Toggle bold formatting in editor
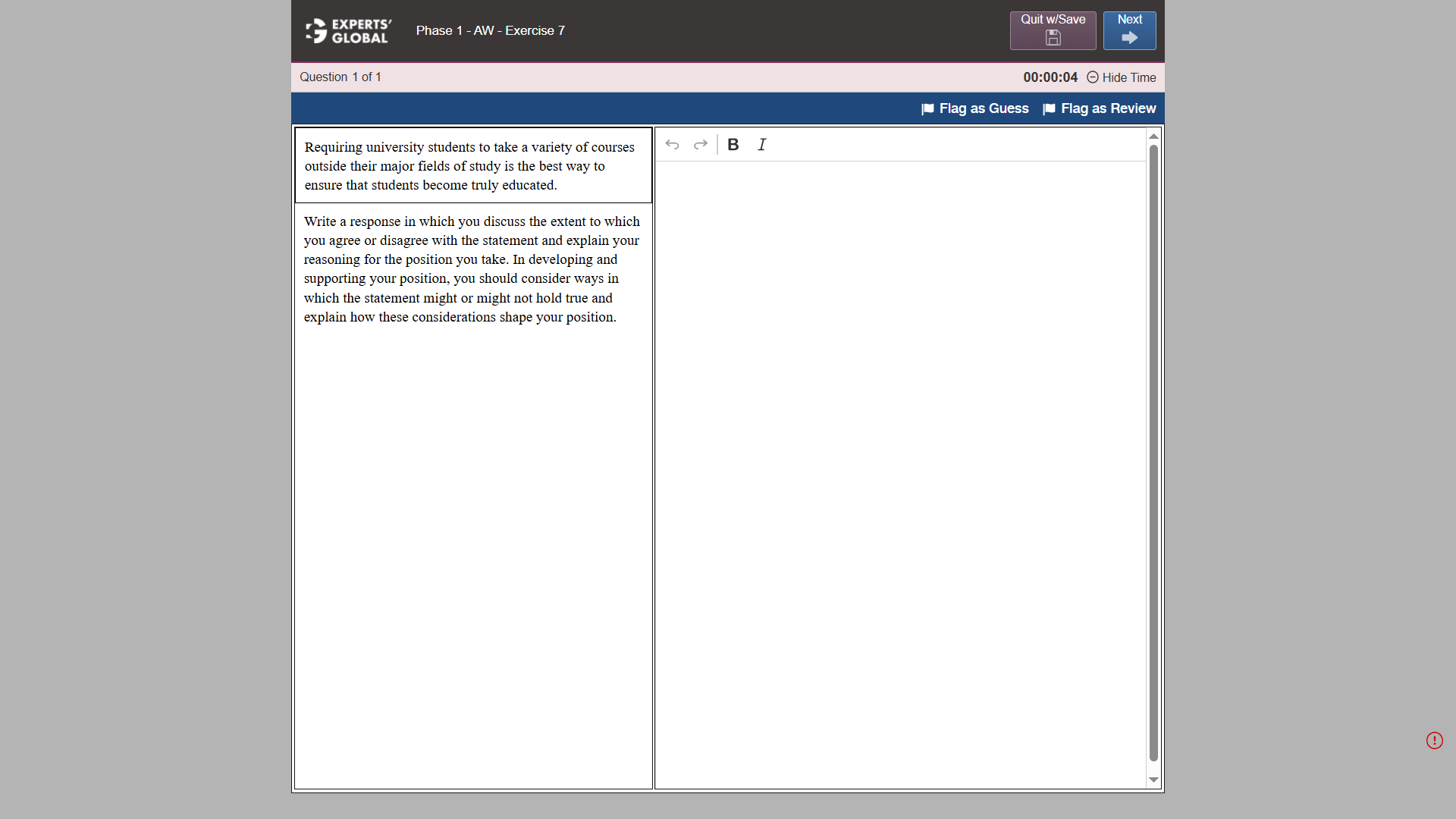Image resolution: width=1456 pixels, height=819 pixels. coord(733,144)
